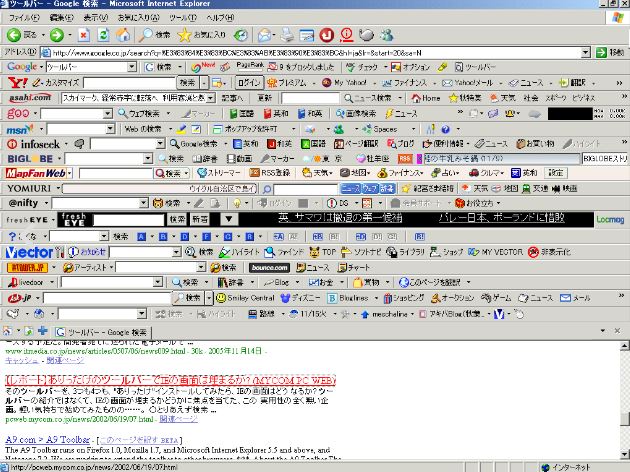Click the キャッシュ link of first result

point(21,360)
